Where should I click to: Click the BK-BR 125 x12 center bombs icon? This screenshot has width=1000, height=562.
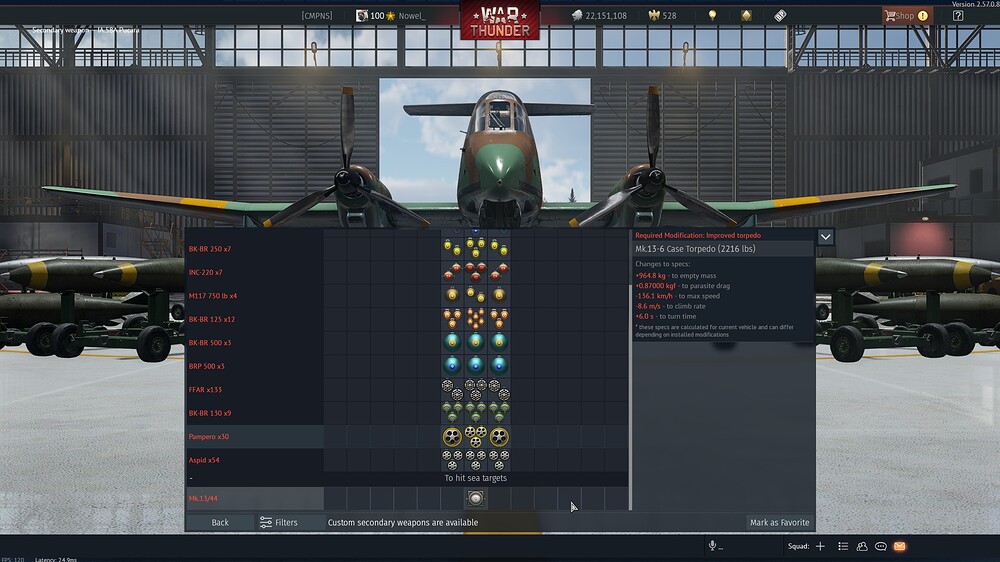475,318
